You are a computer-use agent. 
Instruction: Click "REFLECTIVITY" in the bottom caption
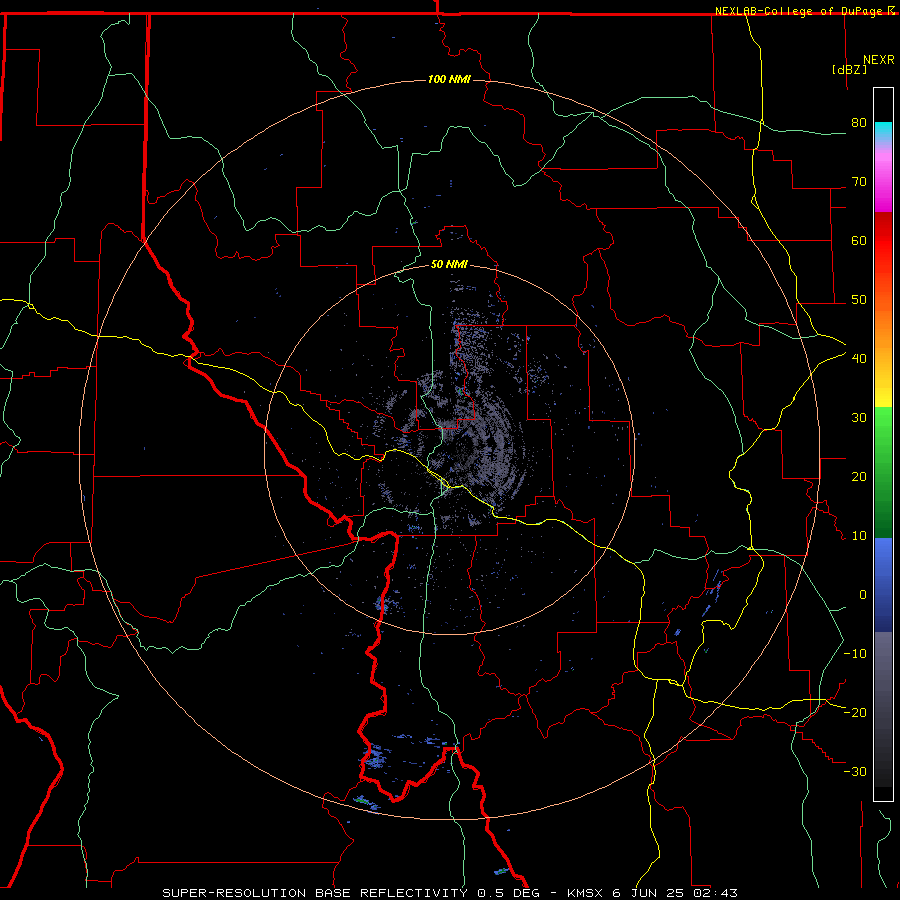[413, 893]
